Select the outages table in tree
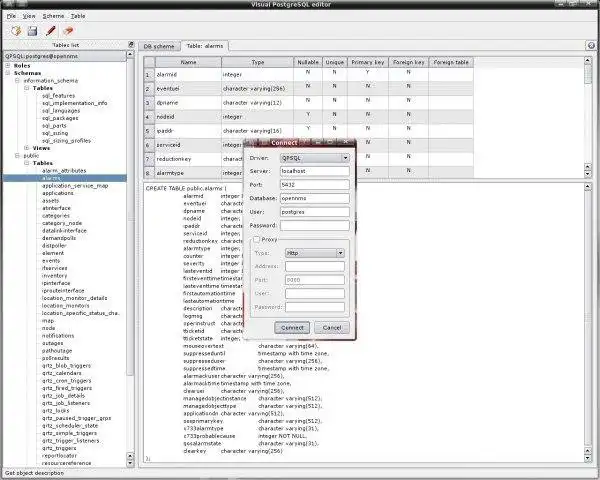 [x=52, y=343]
